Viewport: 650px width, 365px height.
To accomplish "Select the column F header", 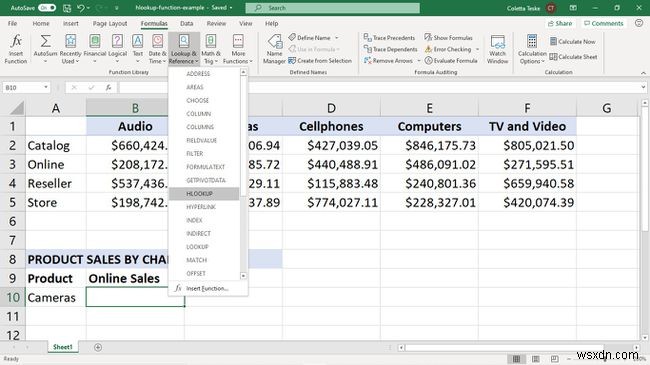I will (x=527, y=108).
